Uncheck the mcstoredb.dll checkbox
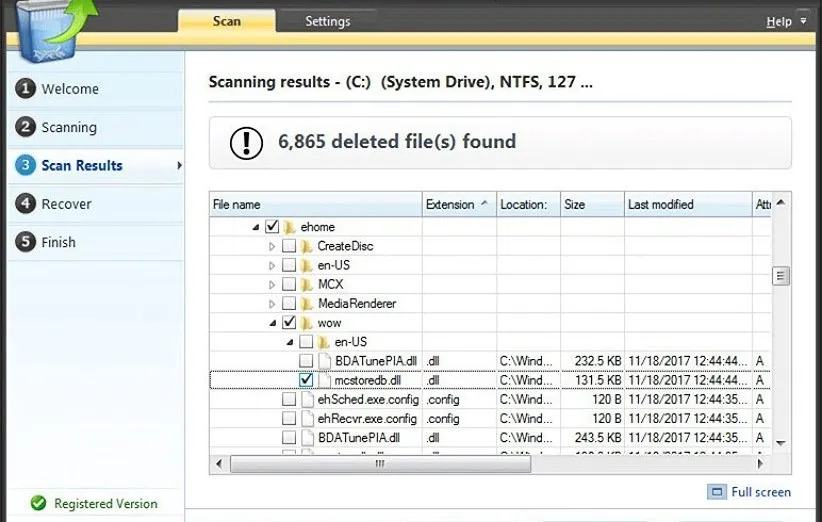This screenshot has width=822, height=522. coord(306,380)
